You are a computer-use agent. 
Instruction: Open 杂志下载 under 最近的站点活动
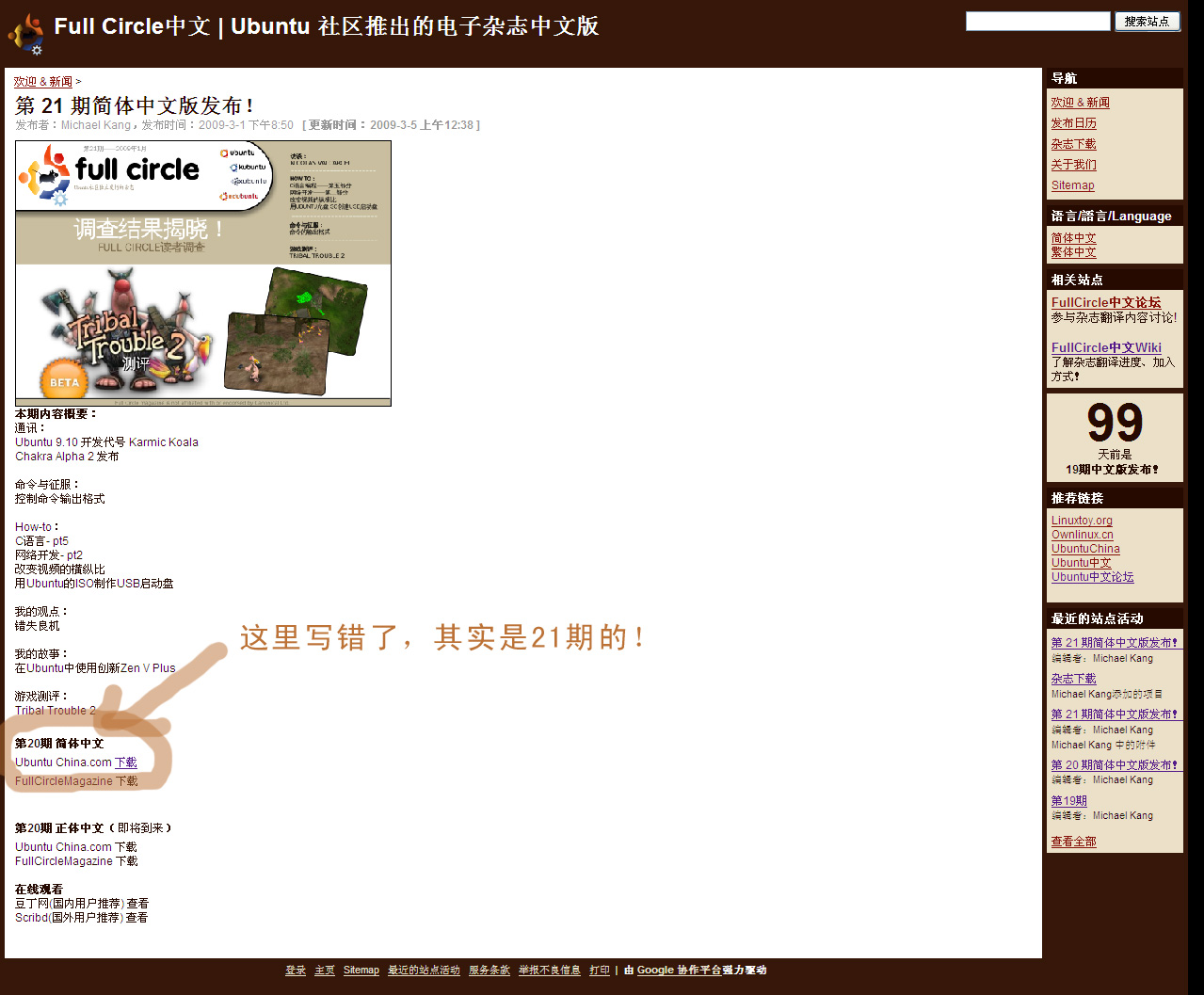click(1074, 679)
